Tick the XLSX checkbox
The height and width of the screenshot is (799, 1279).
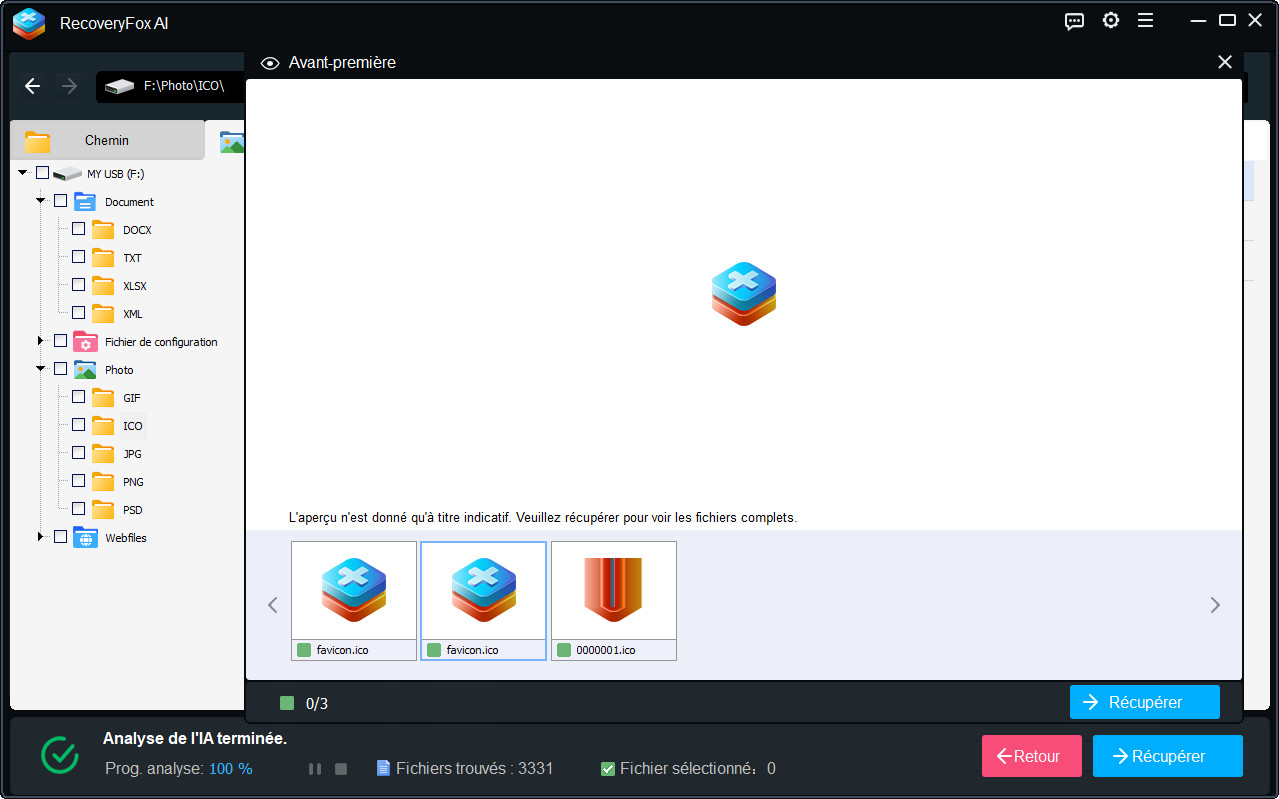[78, 285]
